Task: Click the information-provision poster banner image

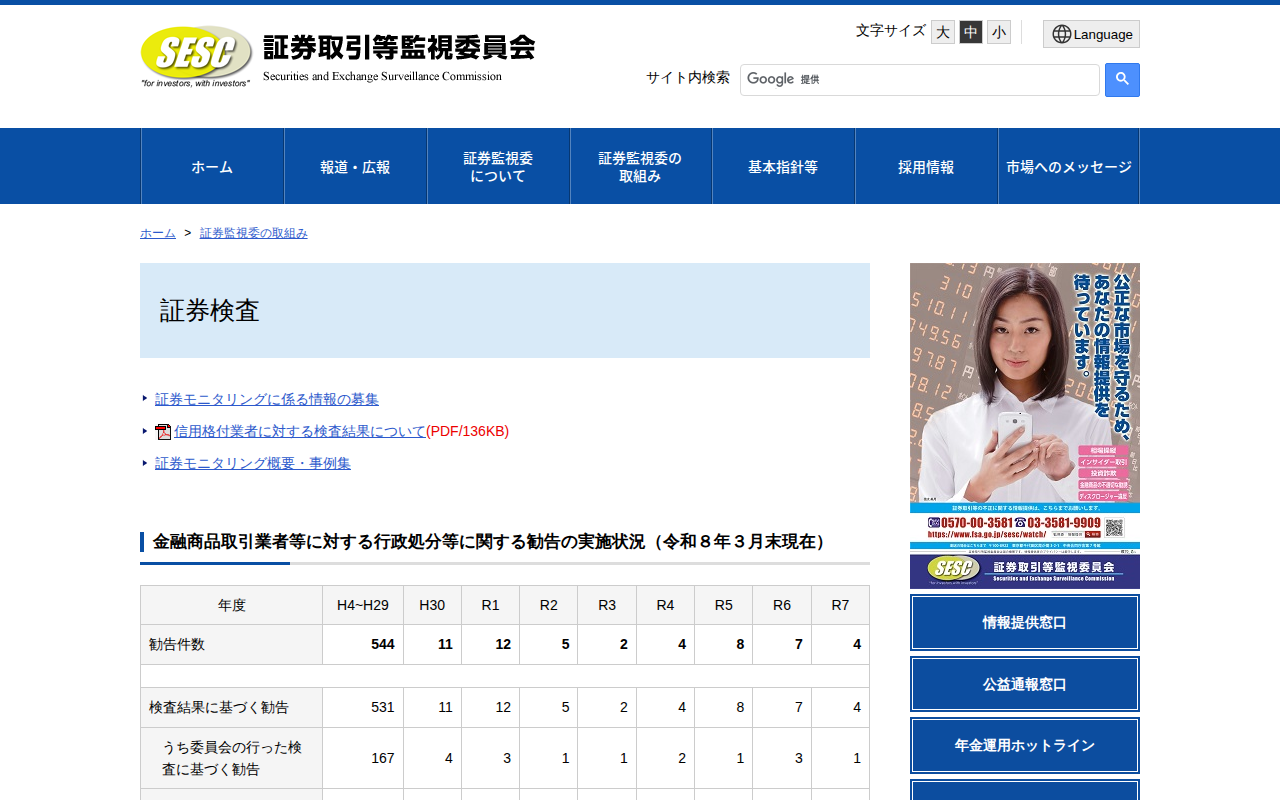Action: click(x=1025, y=426)
